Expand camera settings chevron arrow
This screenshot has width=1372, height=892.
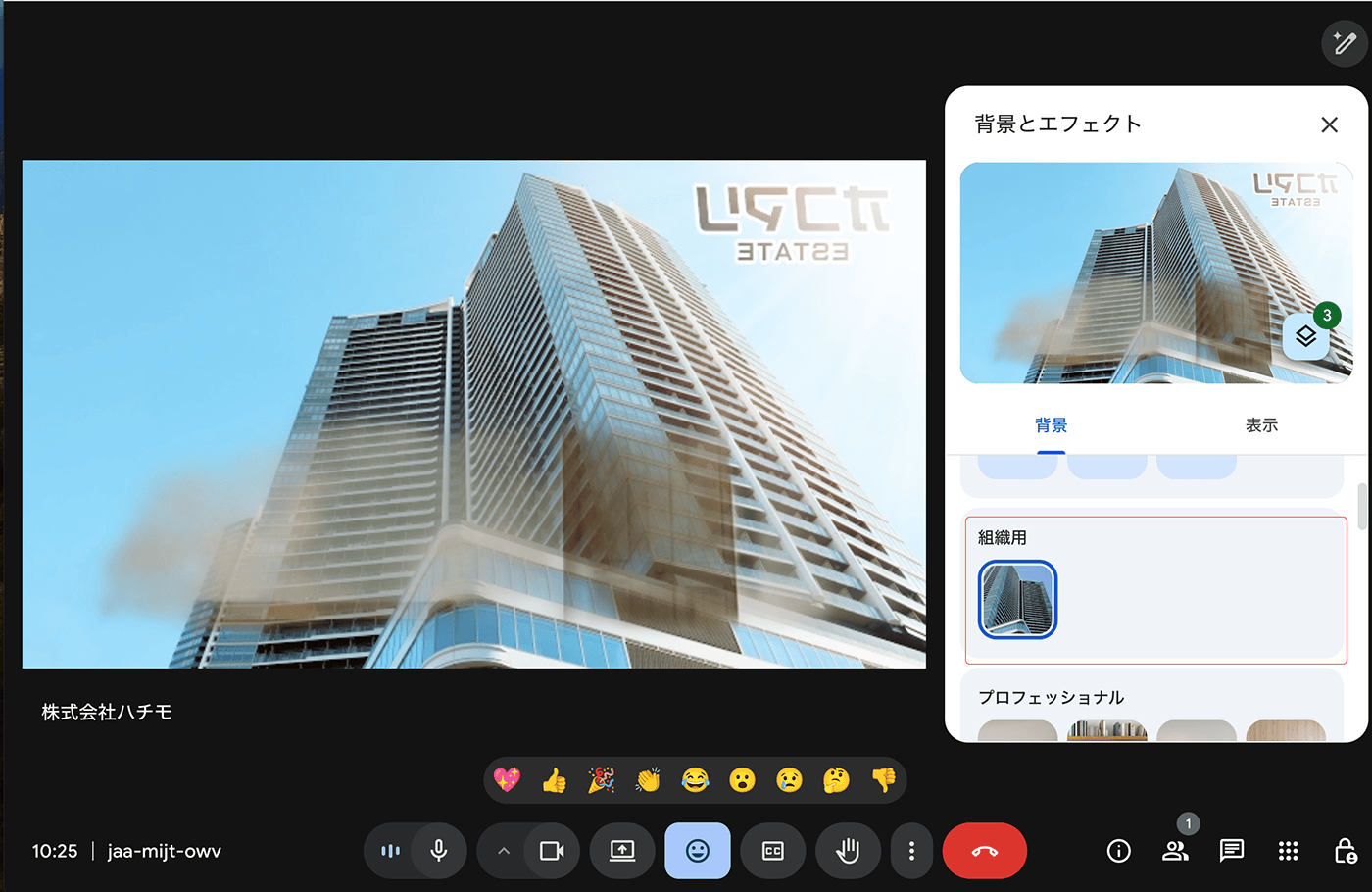(504, 851)
